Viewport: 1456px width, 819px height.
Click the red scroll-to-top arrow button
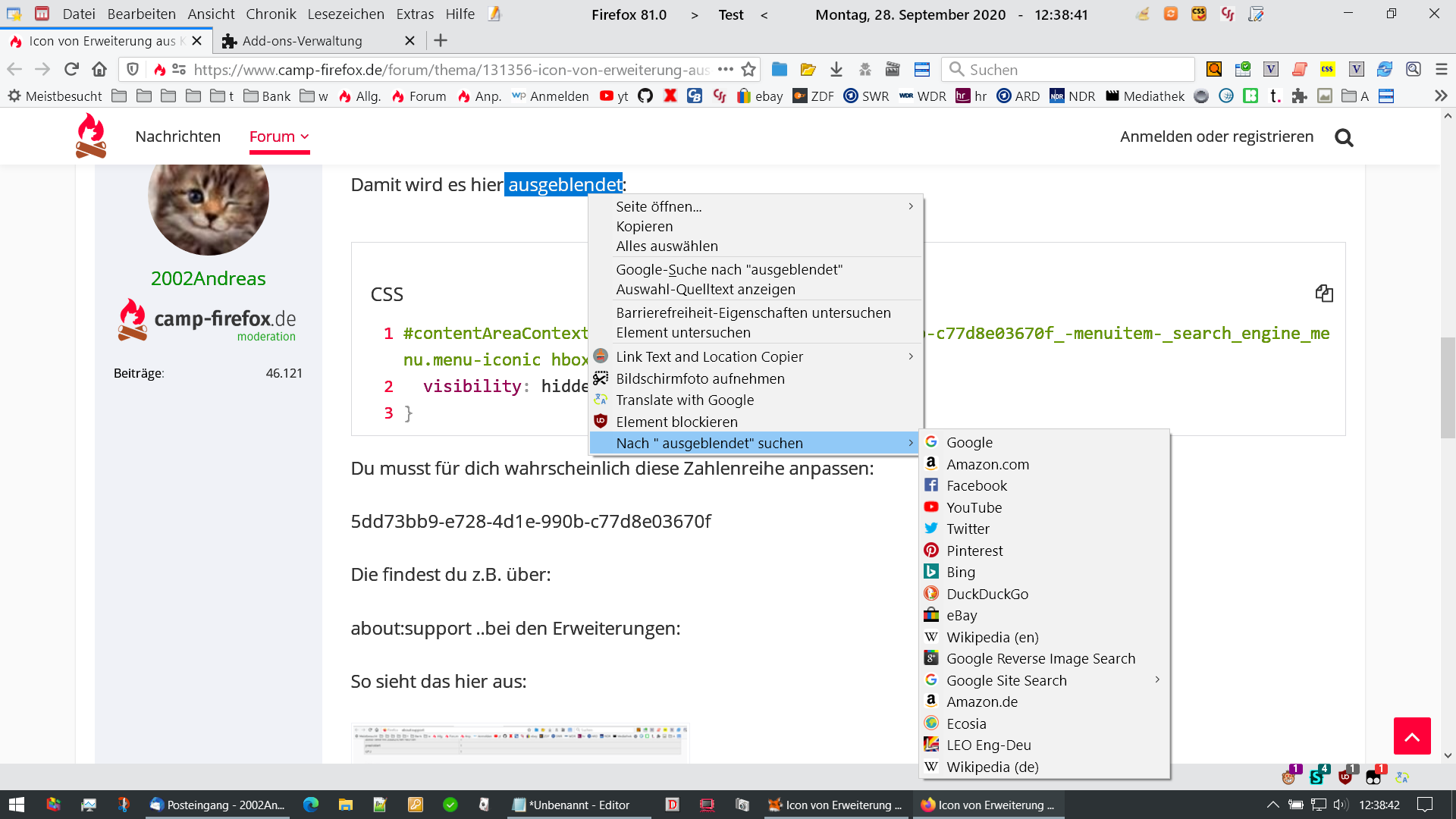pos(1412,736)
